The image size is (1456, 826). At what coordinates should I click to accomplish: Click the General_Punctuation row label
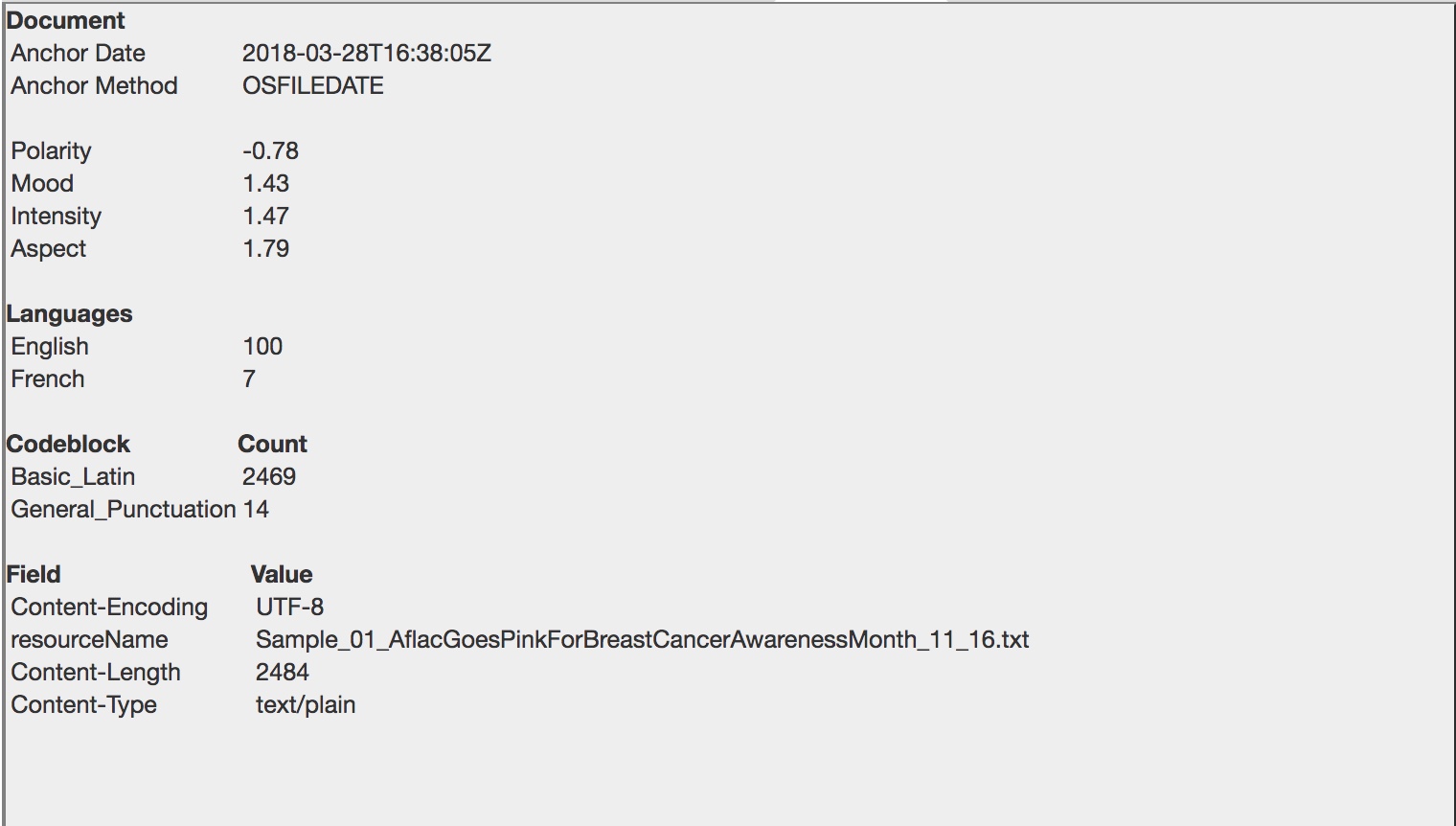tap(123, 509)
